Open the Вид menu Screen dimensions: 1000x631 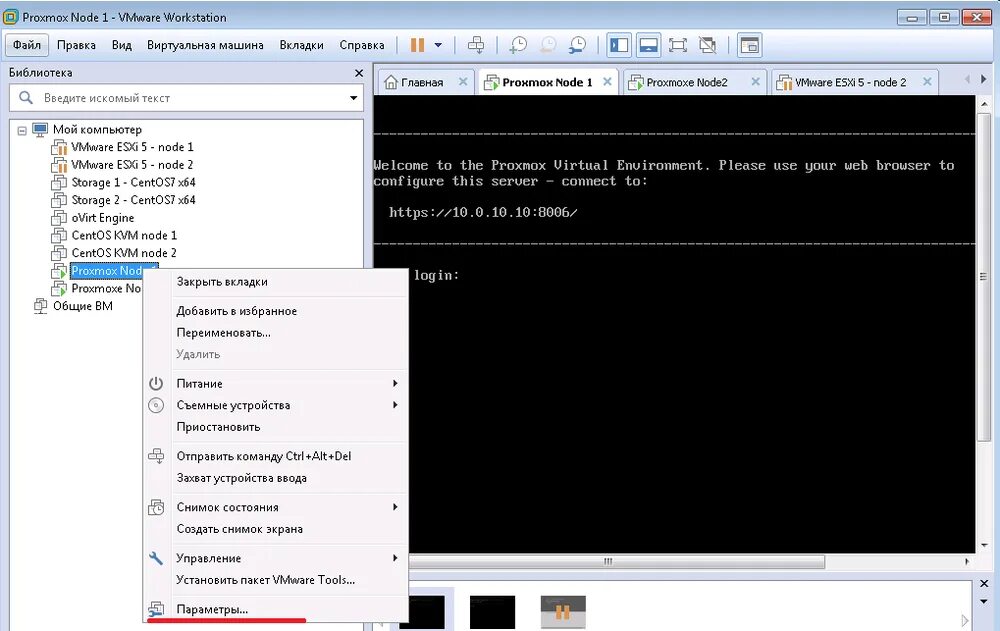pos(121,45)
